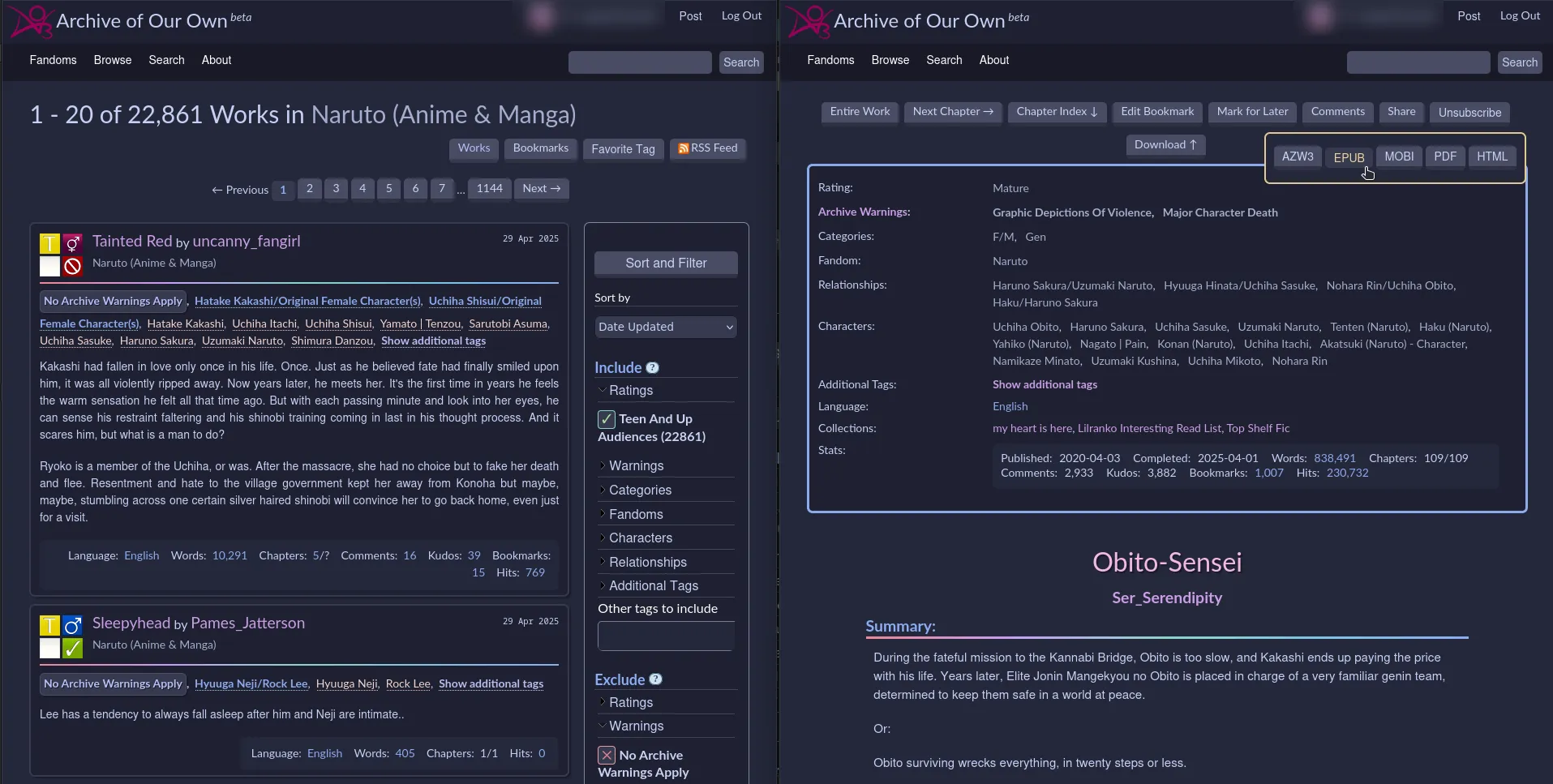Go to page 2 of works
1553x784 pixels.
309,189
